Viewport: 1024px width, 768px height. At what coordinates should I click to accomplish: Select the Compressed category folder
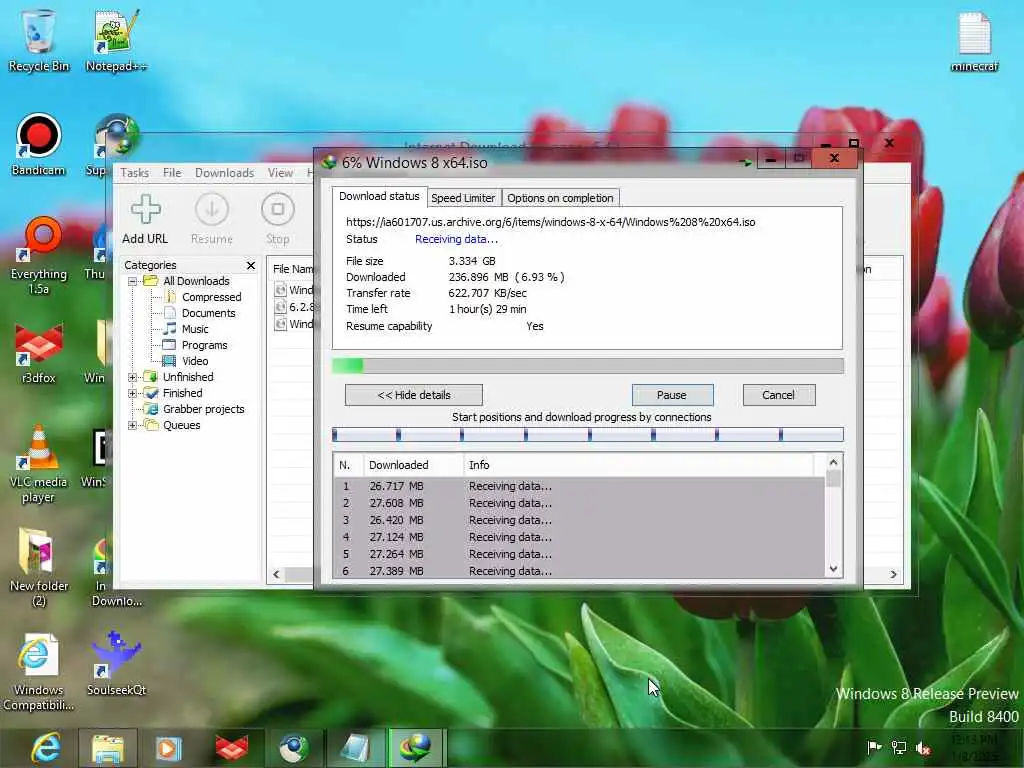(x=211, y=297)
